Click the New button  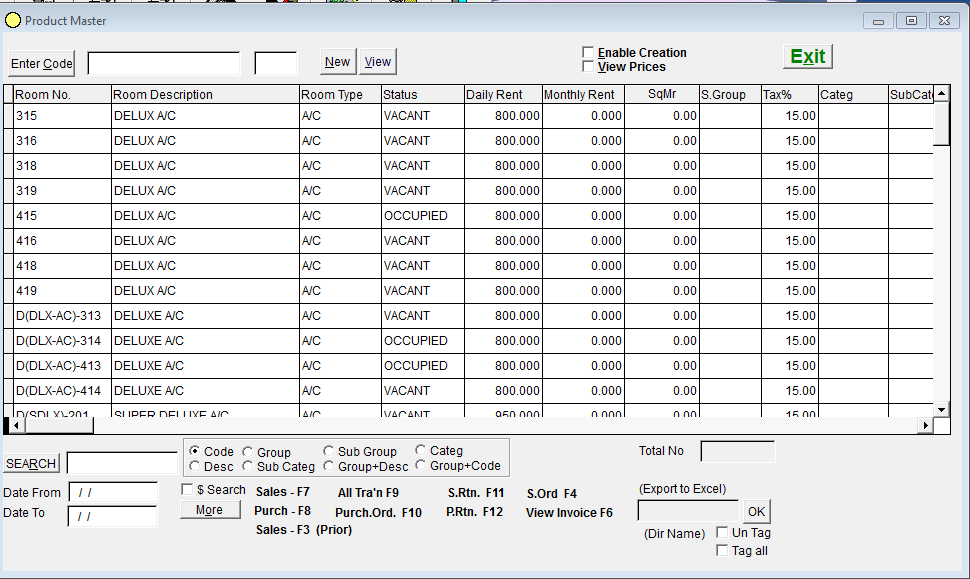pyautogui.click(x=337, y=61)
